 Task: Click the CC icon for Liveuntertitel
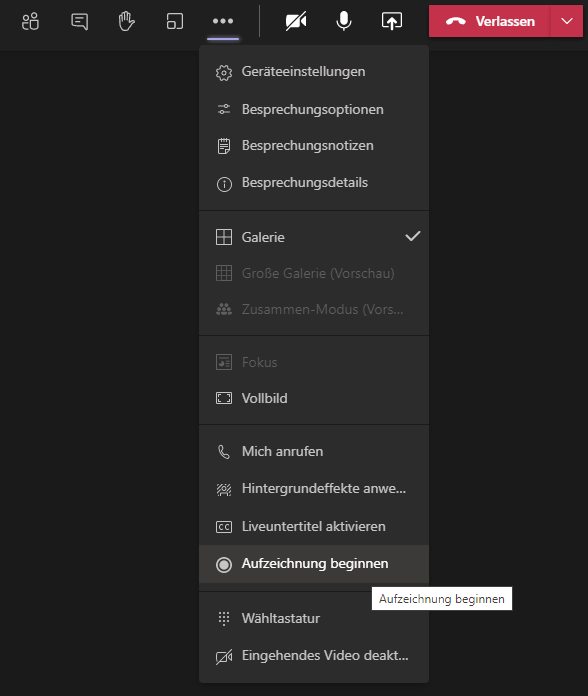click(224, 527)
